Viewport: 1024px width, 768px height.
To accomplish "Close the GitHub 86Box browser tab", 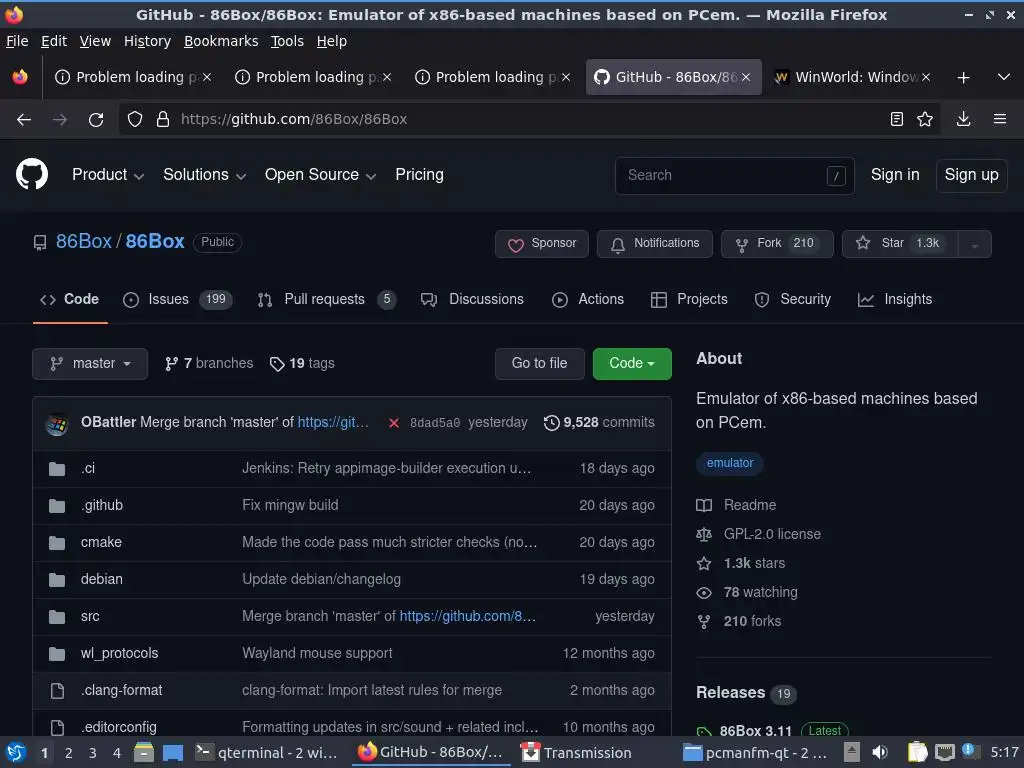I will pyautogui.click(x=746, y=77).
